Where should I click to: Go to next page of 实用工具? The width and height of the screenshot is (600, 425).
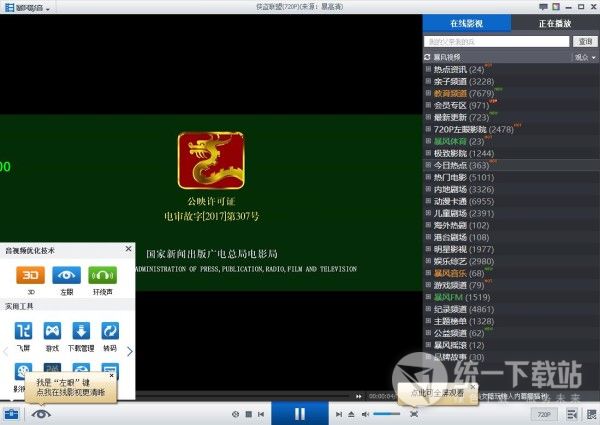pyautogui.click(x=130, y=351)
